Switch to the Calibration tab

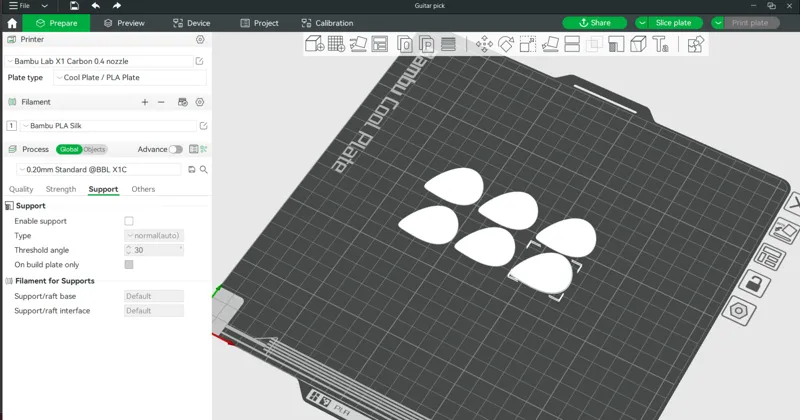(327, 23)
